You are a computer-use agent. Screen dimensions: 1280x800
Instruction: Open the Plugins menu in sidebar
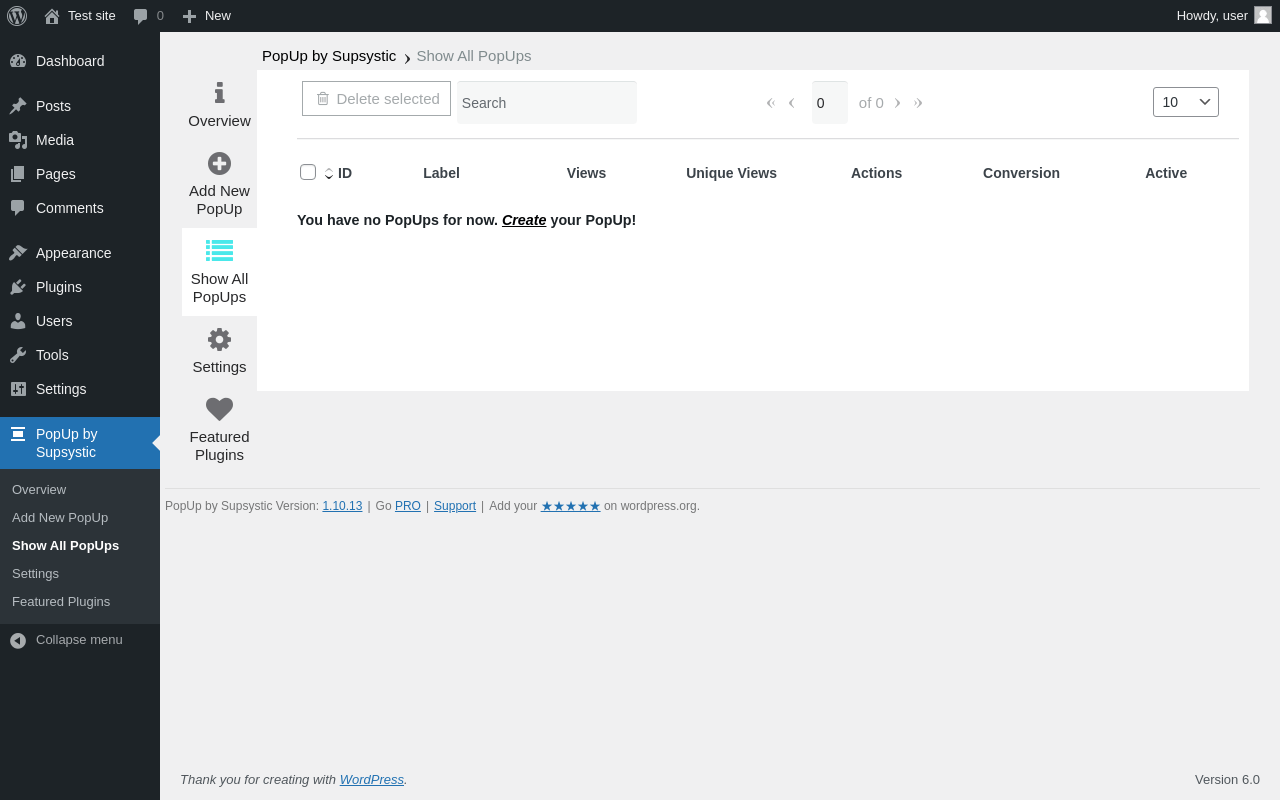[x=59, y=287]
